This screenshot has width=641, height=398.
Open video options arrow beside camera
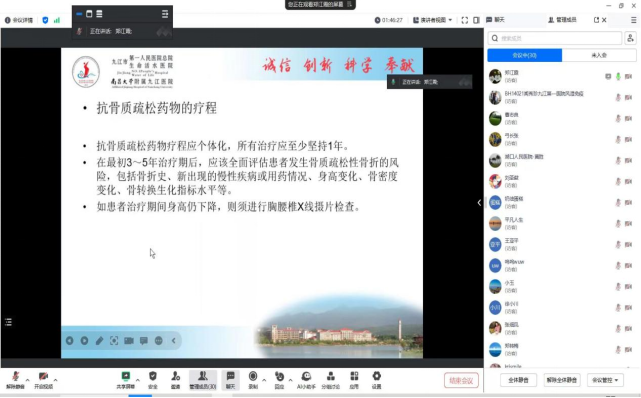tap(56, 380)
